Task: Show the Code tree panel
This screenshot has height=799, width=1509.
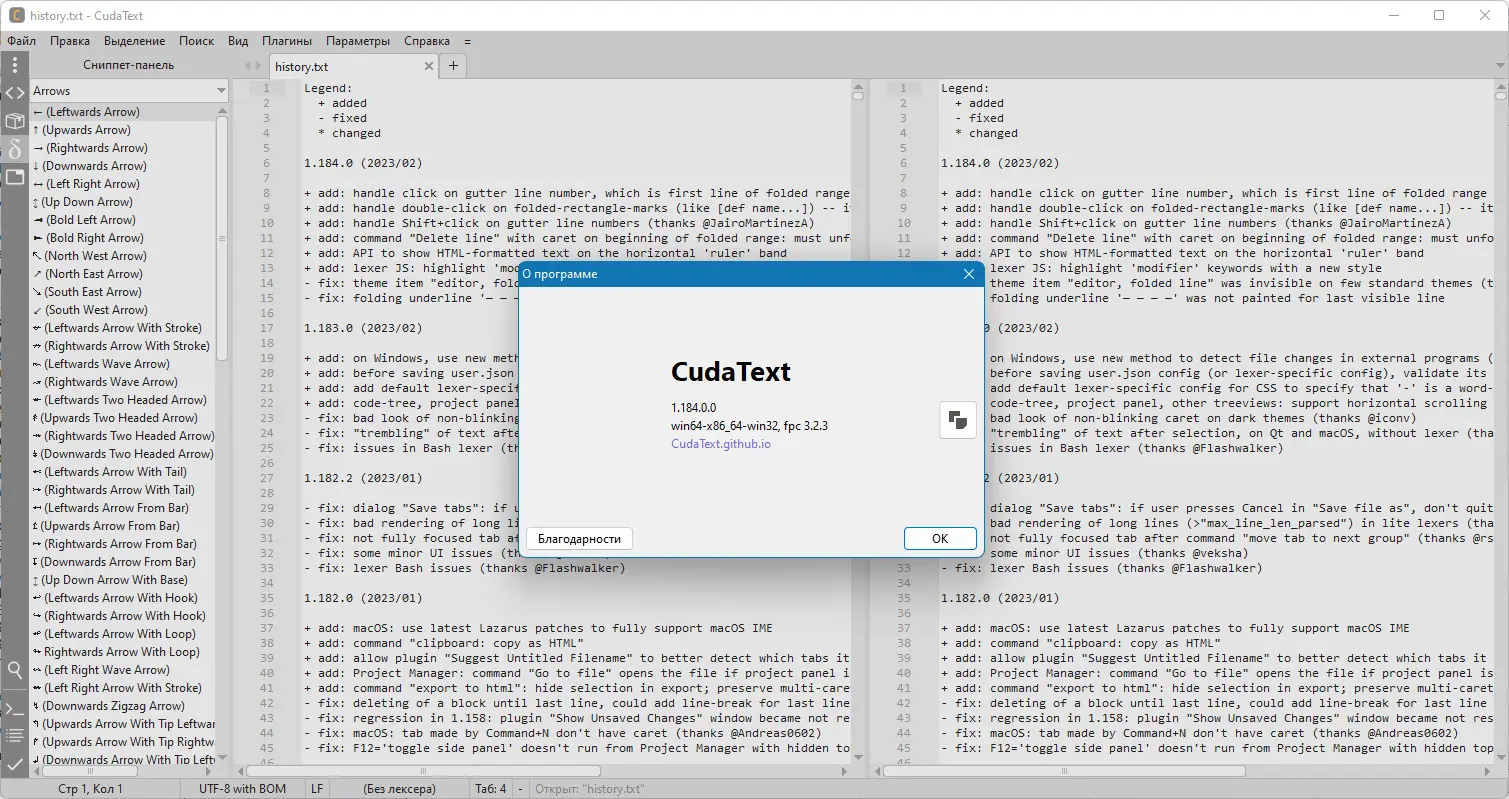Action: [x=14, y=93]
